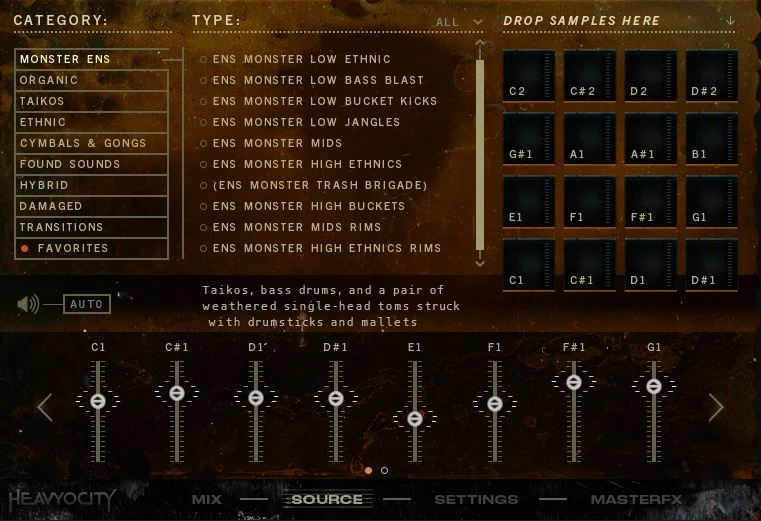This screenshot has height=521, width=761.
Task: Select the D#2 sample pad
Action: pos(711,75)
